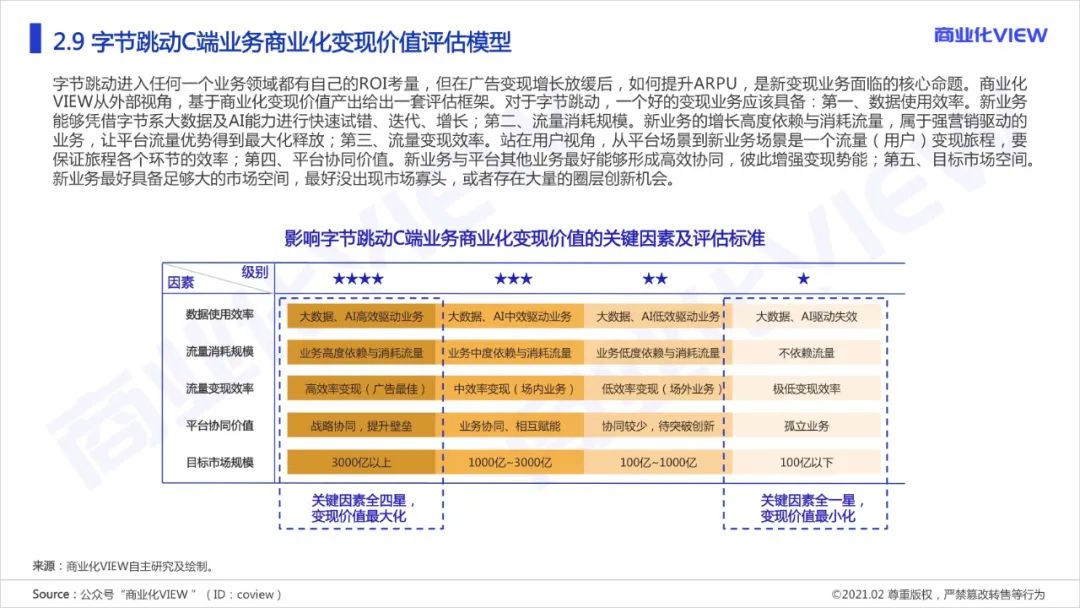Screen dimensions: 1080x608
Task: Click the 商业化VIEW logo at top right
Action: (990, 35)
